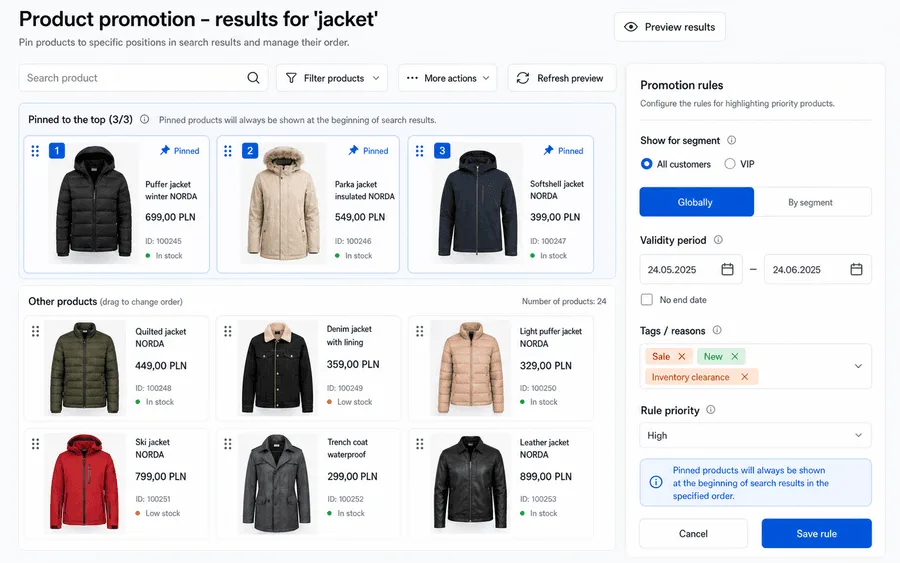Click the Preview results button

(x=669, y=27)
